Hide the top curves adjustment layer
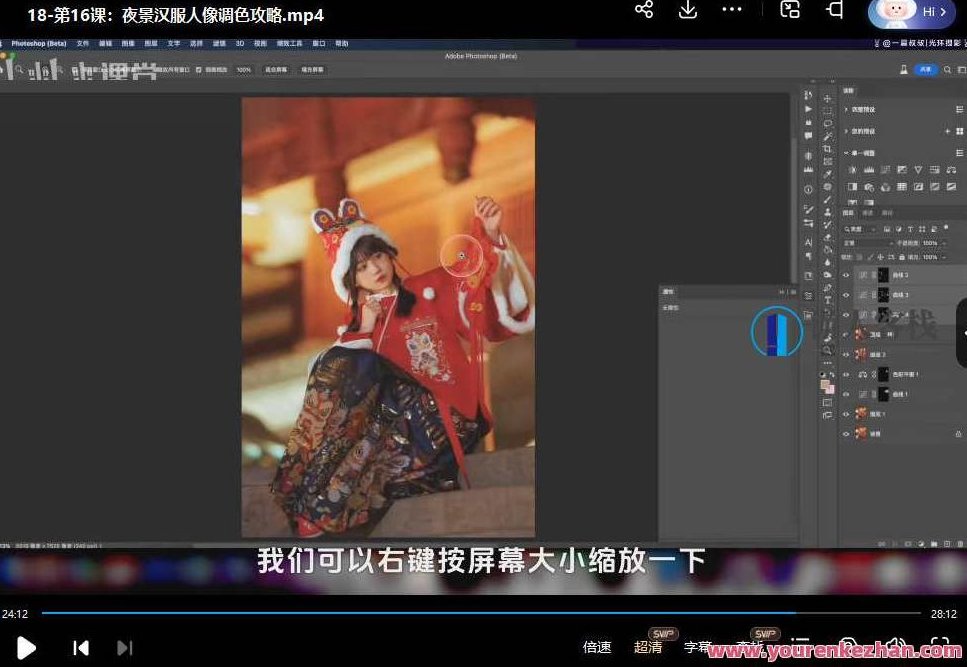Viewport: 967px width, 667px height. (846, 274)
